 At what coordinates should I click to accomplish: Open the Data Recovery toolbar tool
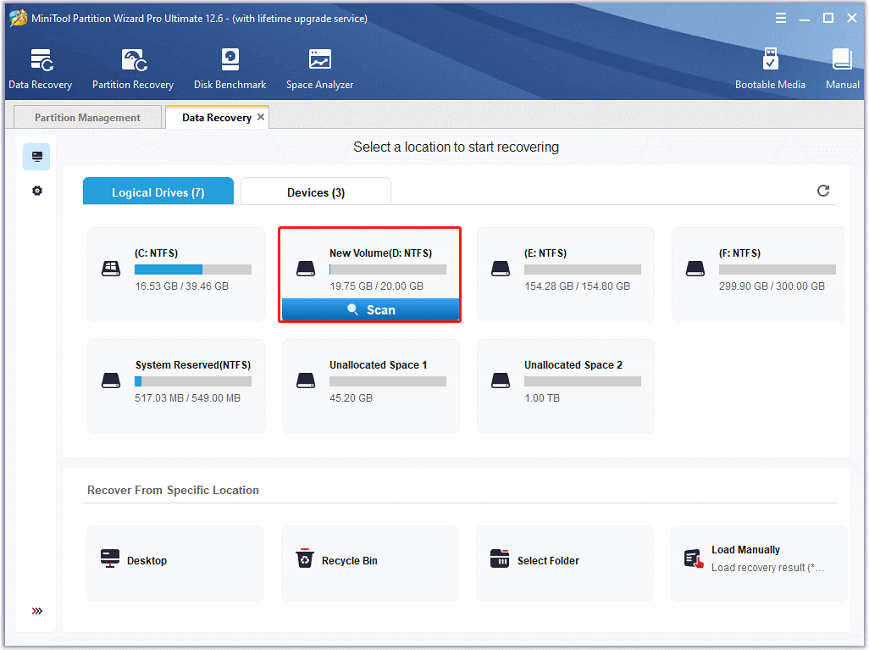40,69
